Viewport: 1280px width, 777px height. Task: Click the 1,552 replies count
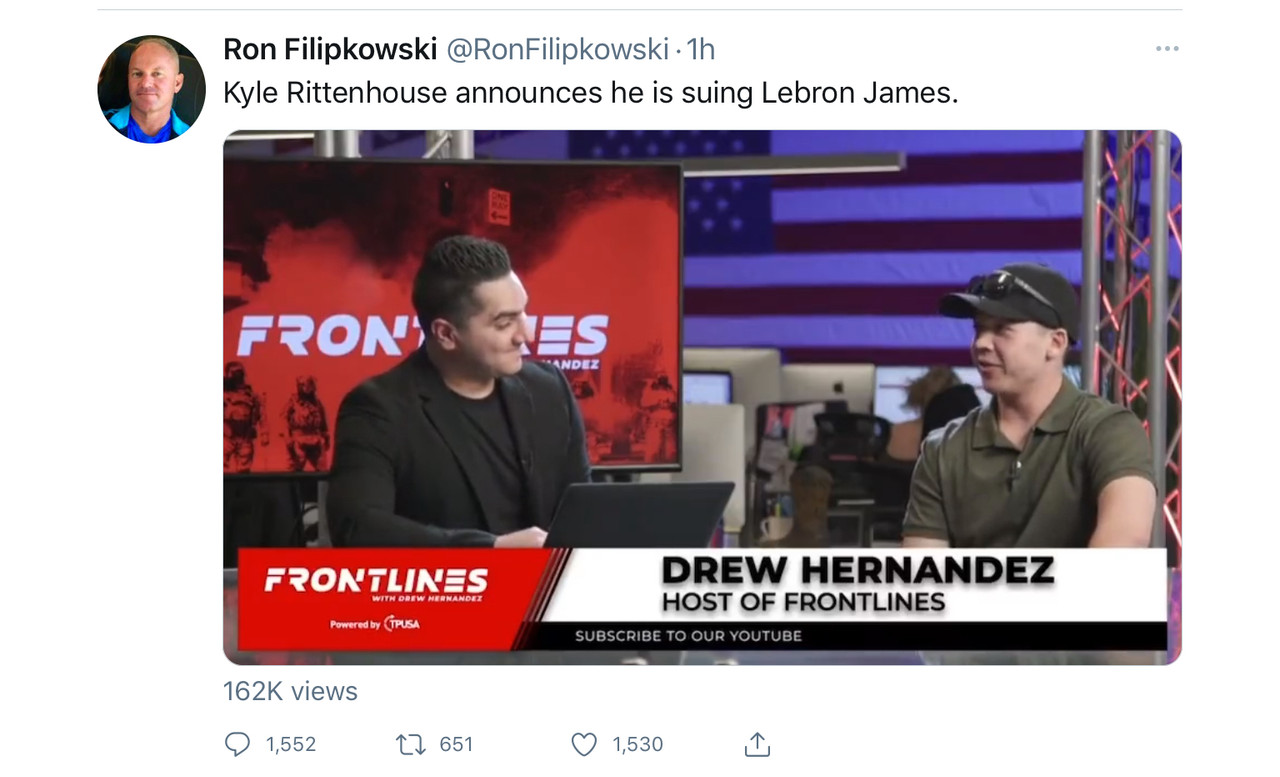[x=291, y=744]
